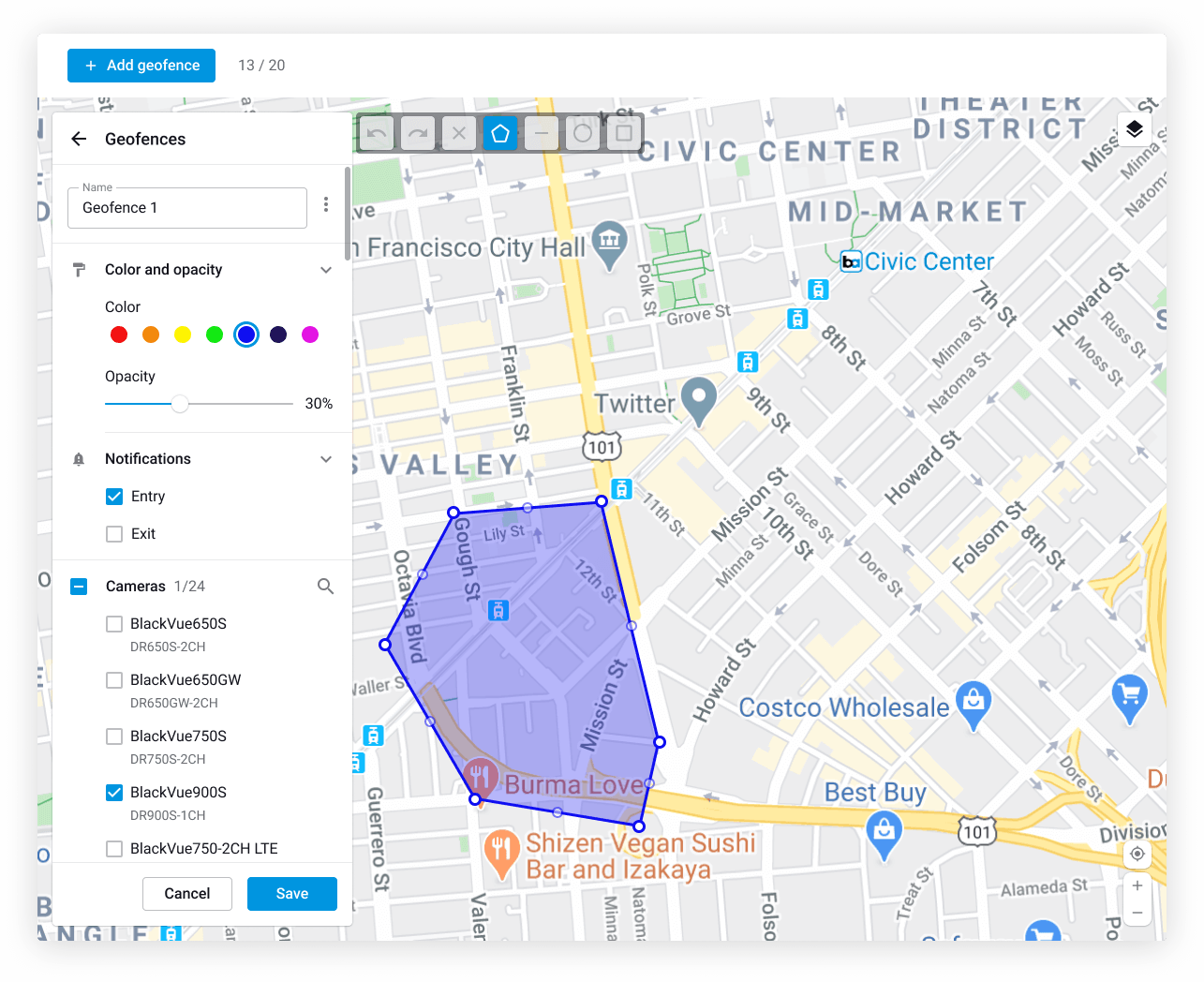Screen dimensions: 1204x982
Task: Select the polygon drawing tool
Action: [x=499, y=132]
